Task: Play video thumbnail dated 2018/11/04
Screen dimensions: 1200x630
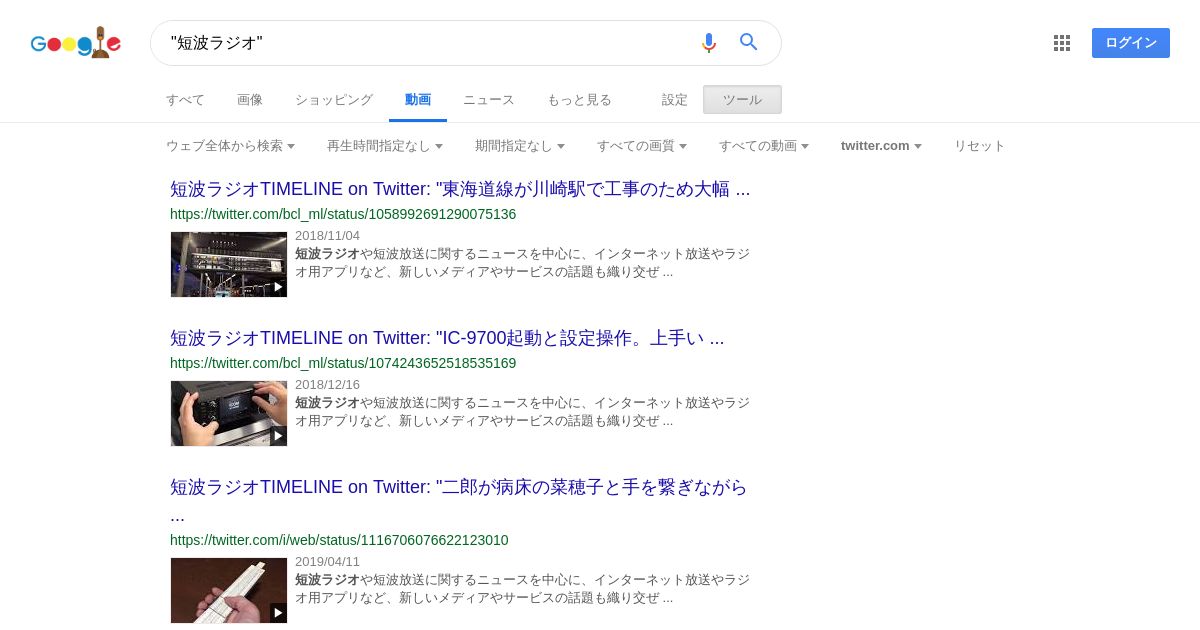Action: 229,264
